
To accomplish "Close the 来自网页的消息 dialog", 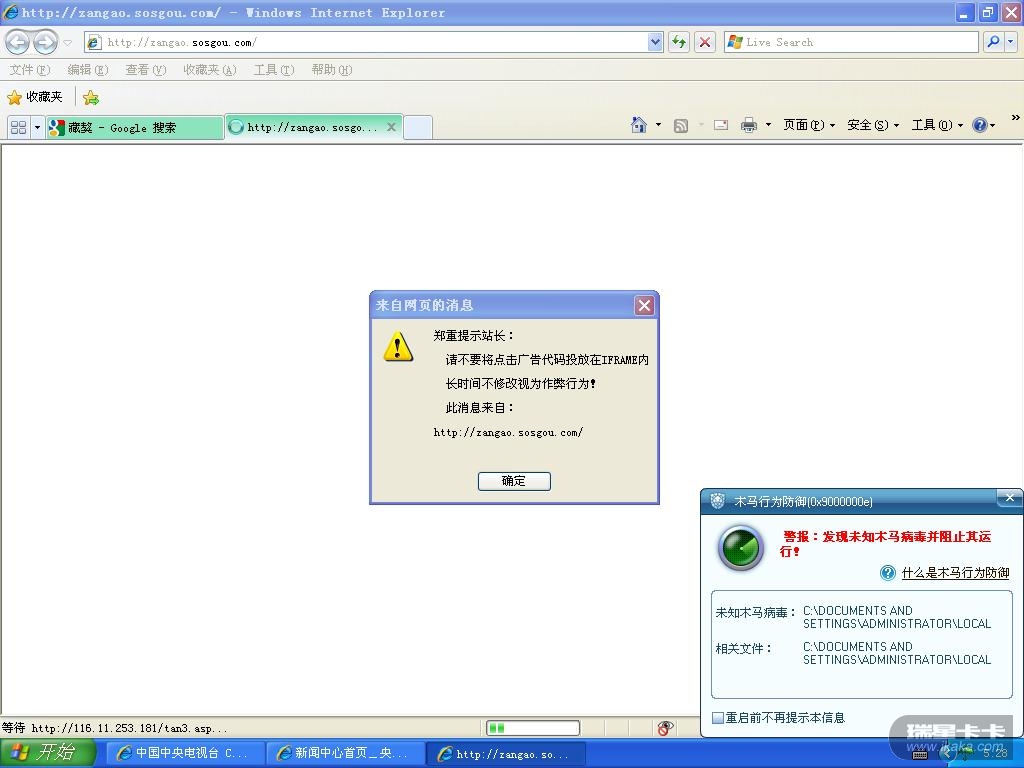I will pos(645,306).
